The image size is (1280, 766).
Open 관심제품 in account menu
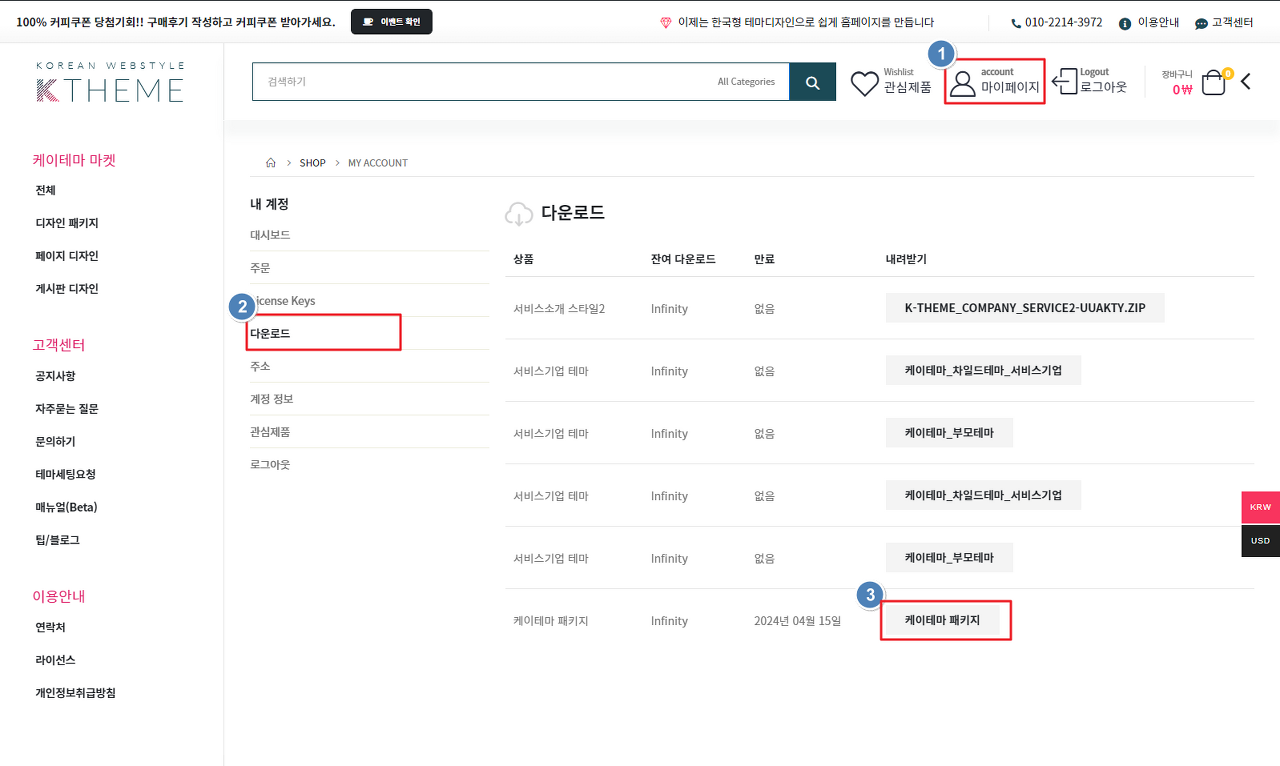(270, 432)
